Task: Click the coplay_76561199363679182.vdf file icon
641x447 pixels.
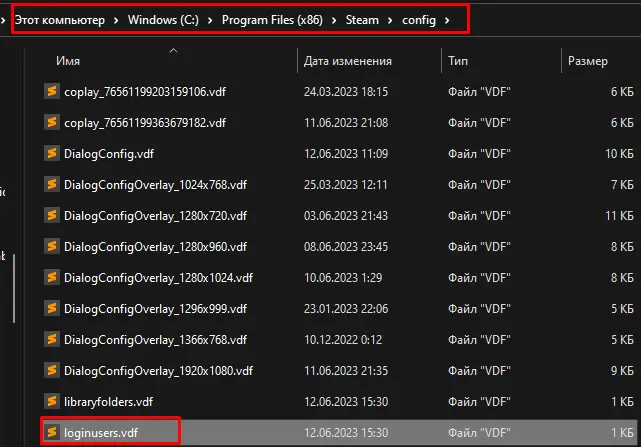Action: 52,122
